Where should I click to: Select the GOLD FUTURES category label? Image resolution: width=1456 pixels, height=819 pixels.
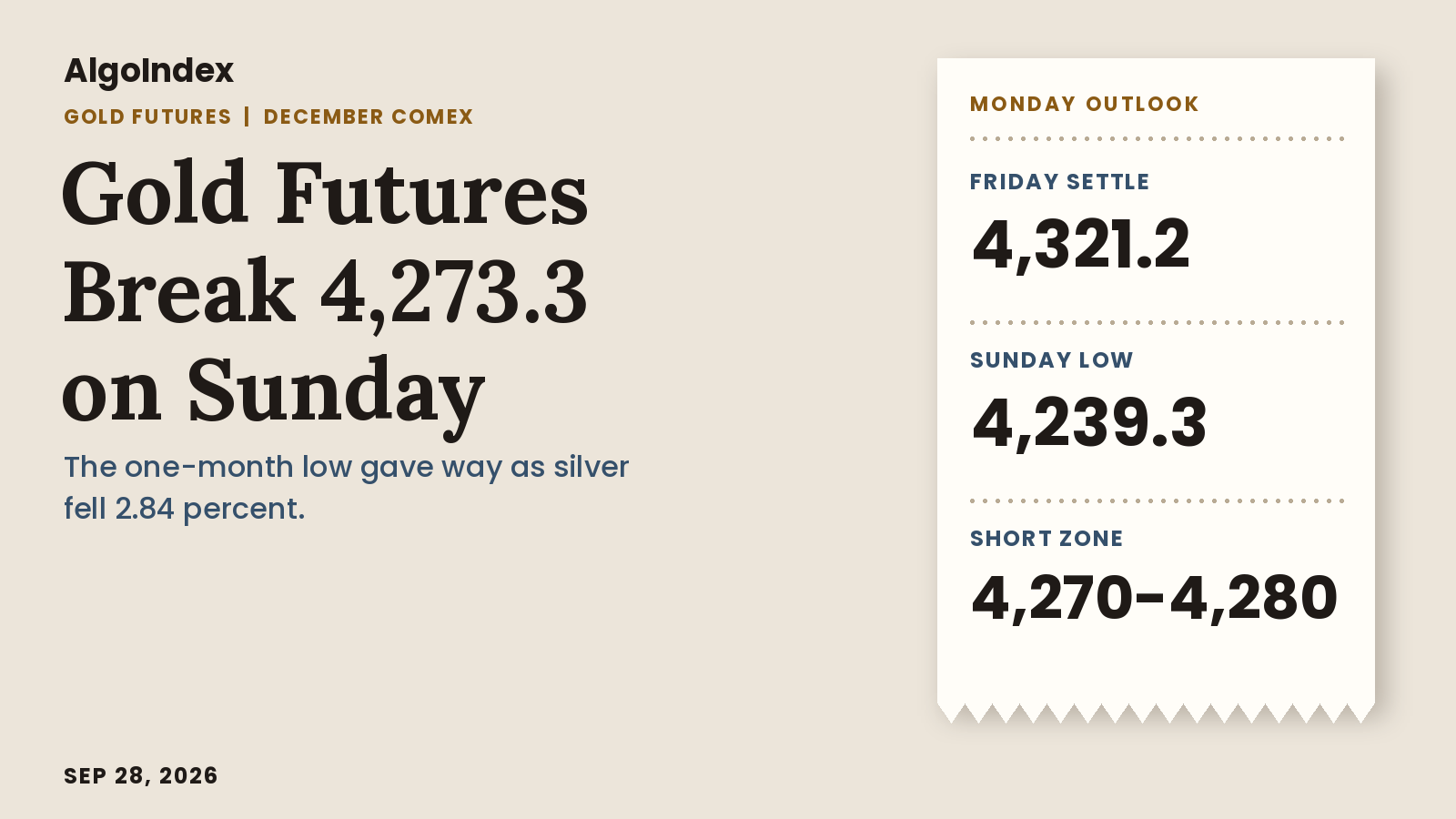[147, 116]
